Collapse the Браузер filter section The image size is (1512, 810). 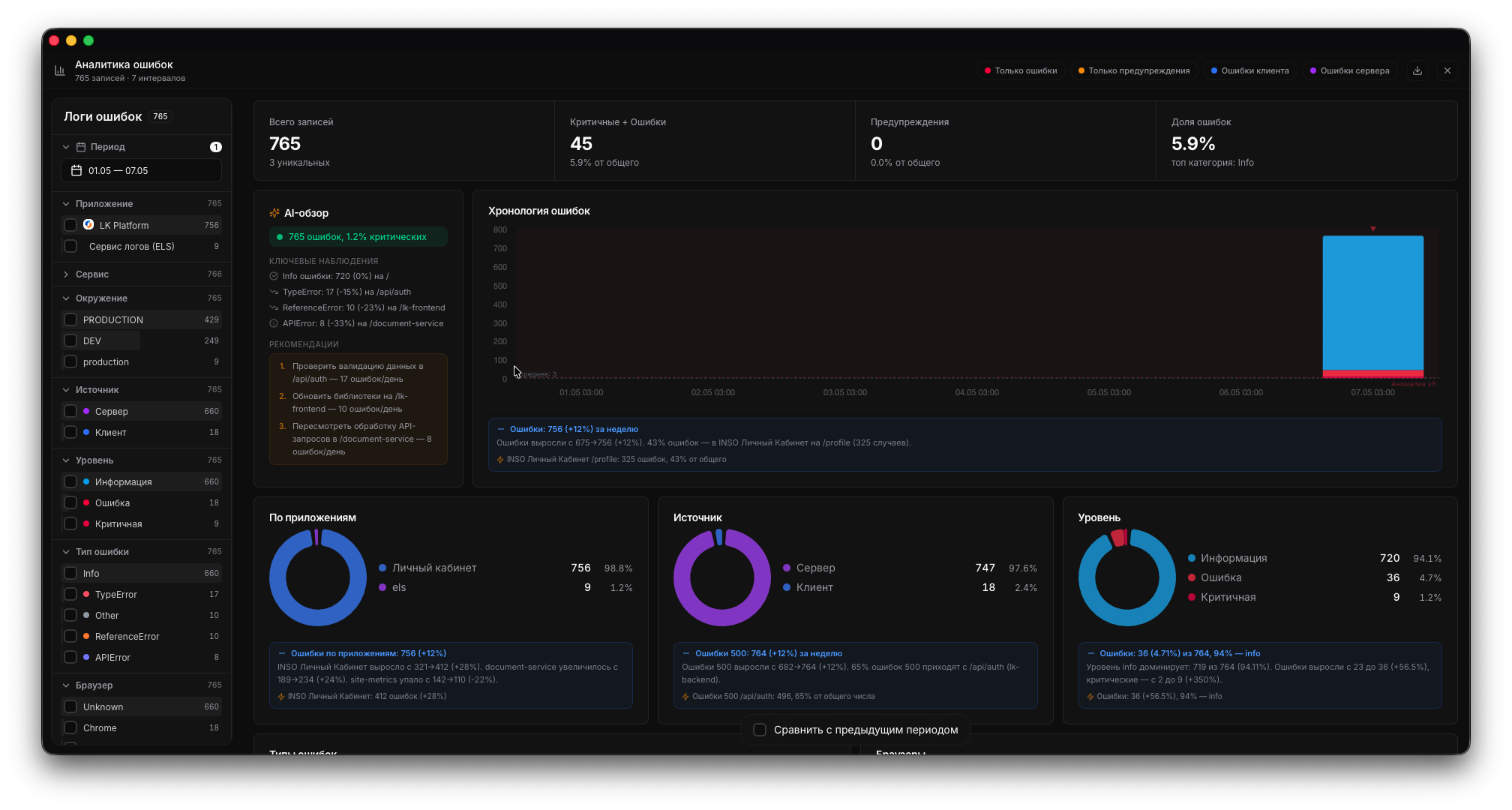pyautogui.click(x=66, y=685)
